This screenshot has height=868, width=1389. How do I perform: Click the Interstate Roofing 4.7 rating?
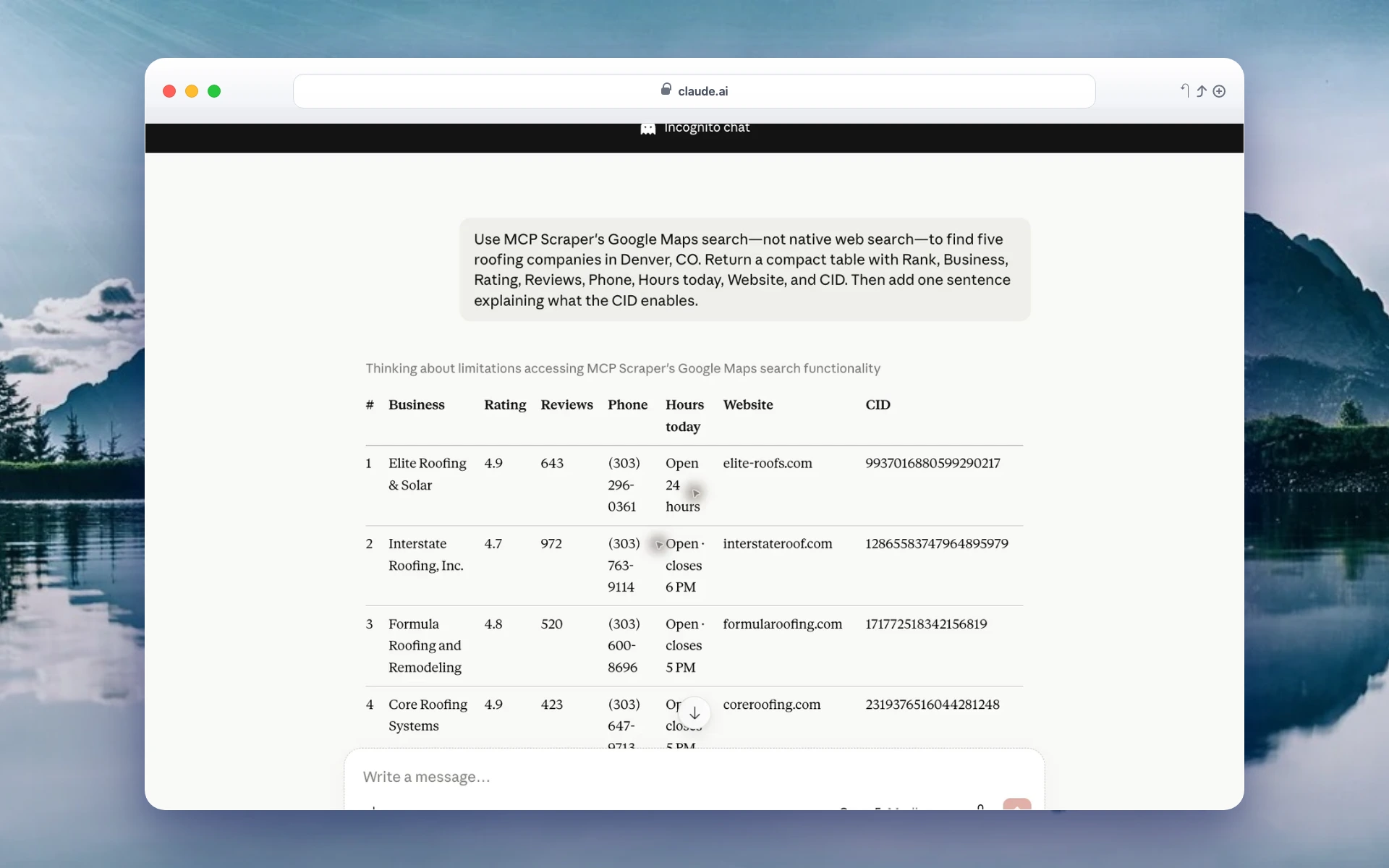tap(493, 543)
